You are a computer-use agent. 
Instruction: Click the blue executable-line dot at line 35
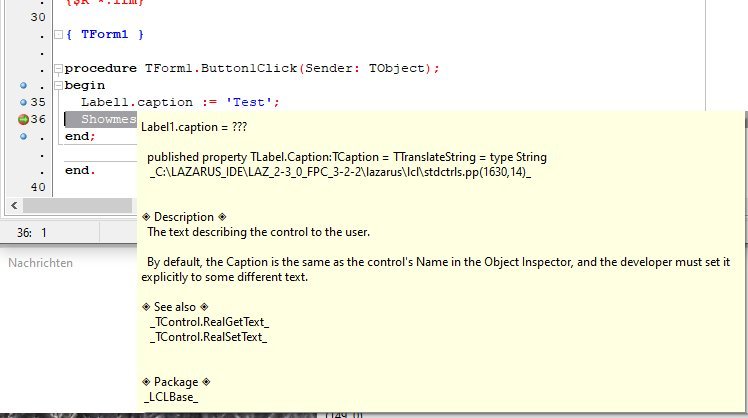point(23,102)
